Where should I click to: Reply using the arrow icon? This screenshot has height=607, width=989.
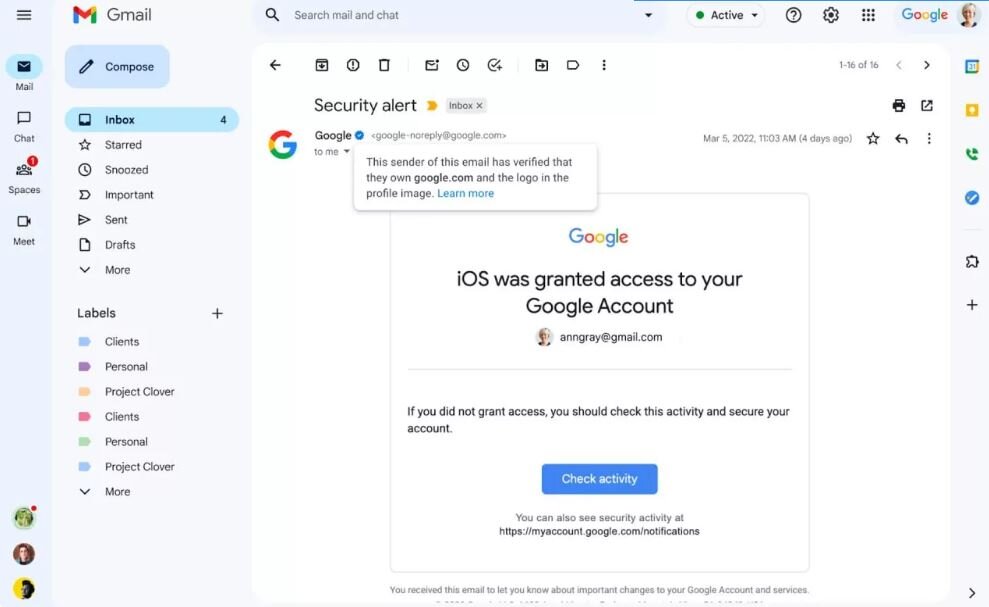point(901,139)
